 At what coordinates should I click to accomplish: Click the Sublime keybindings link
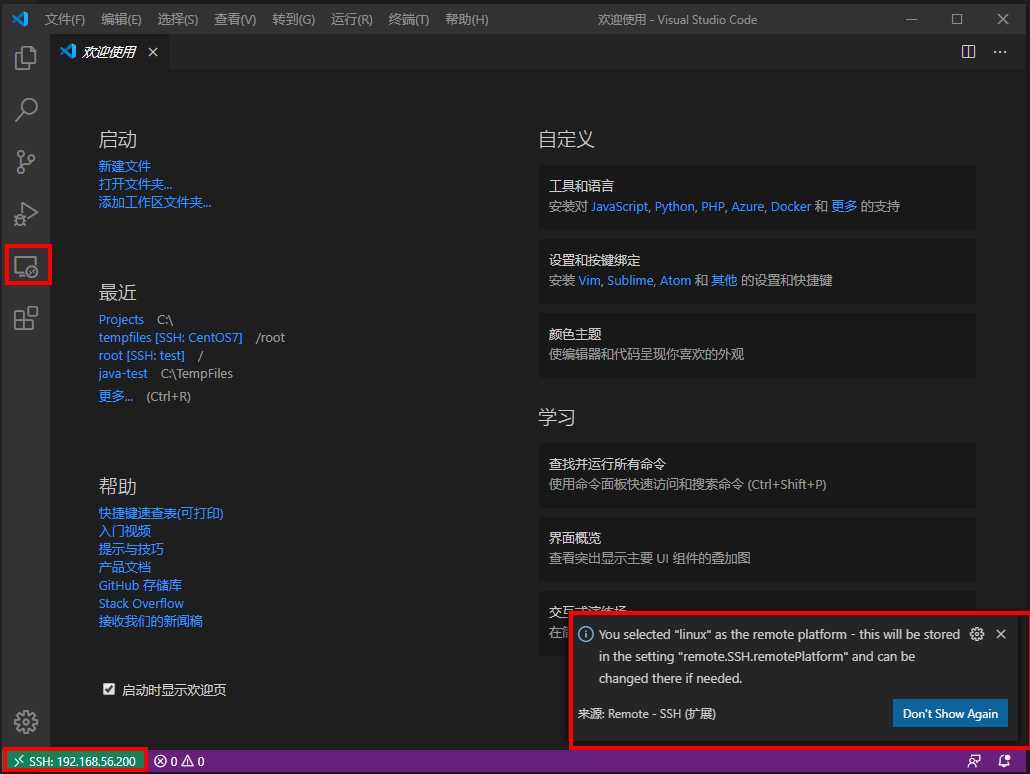[630, 281]
